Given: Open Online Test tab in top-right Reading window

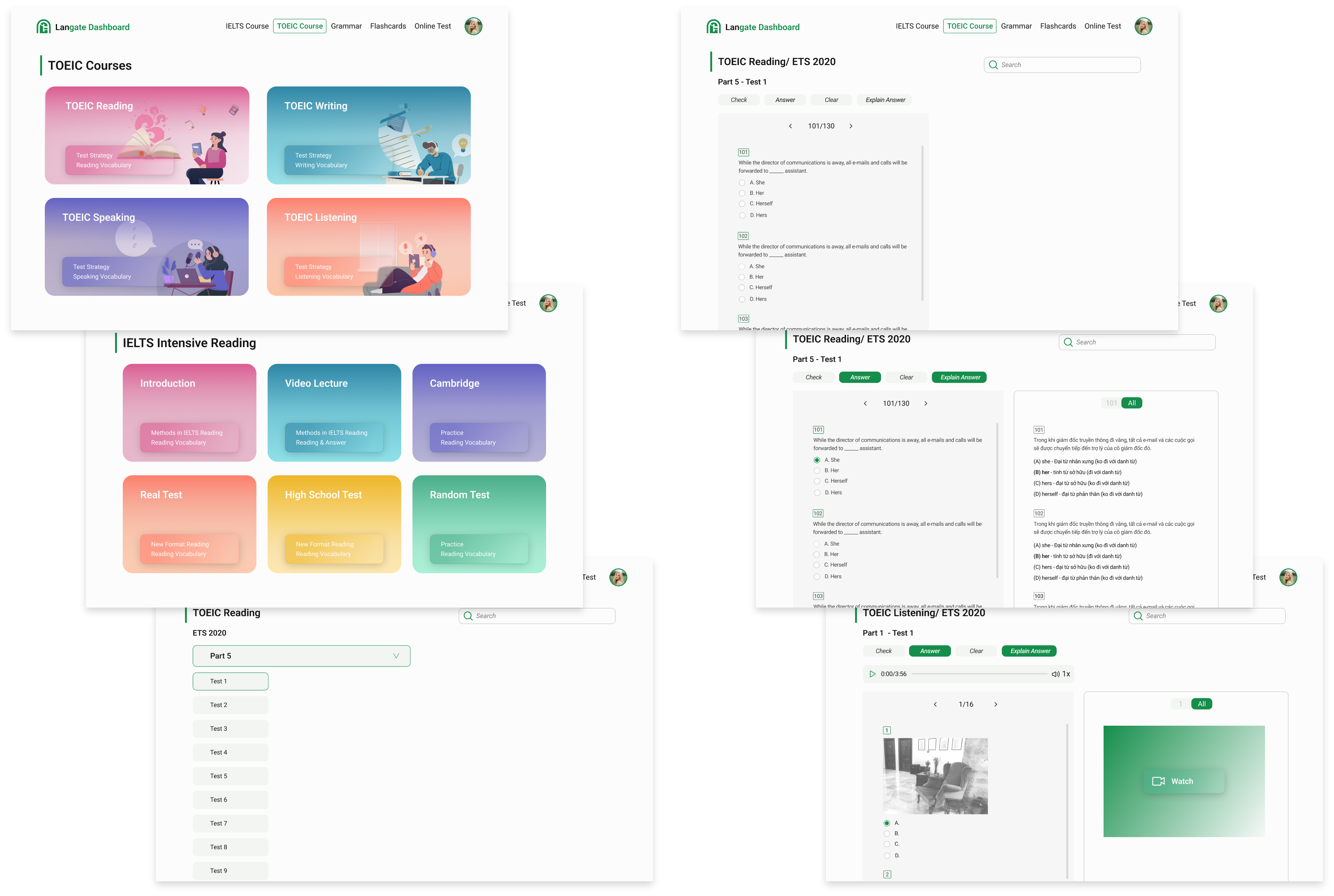Looking at the screenshot, I should pyautogui.click(x=1103, y=26).
